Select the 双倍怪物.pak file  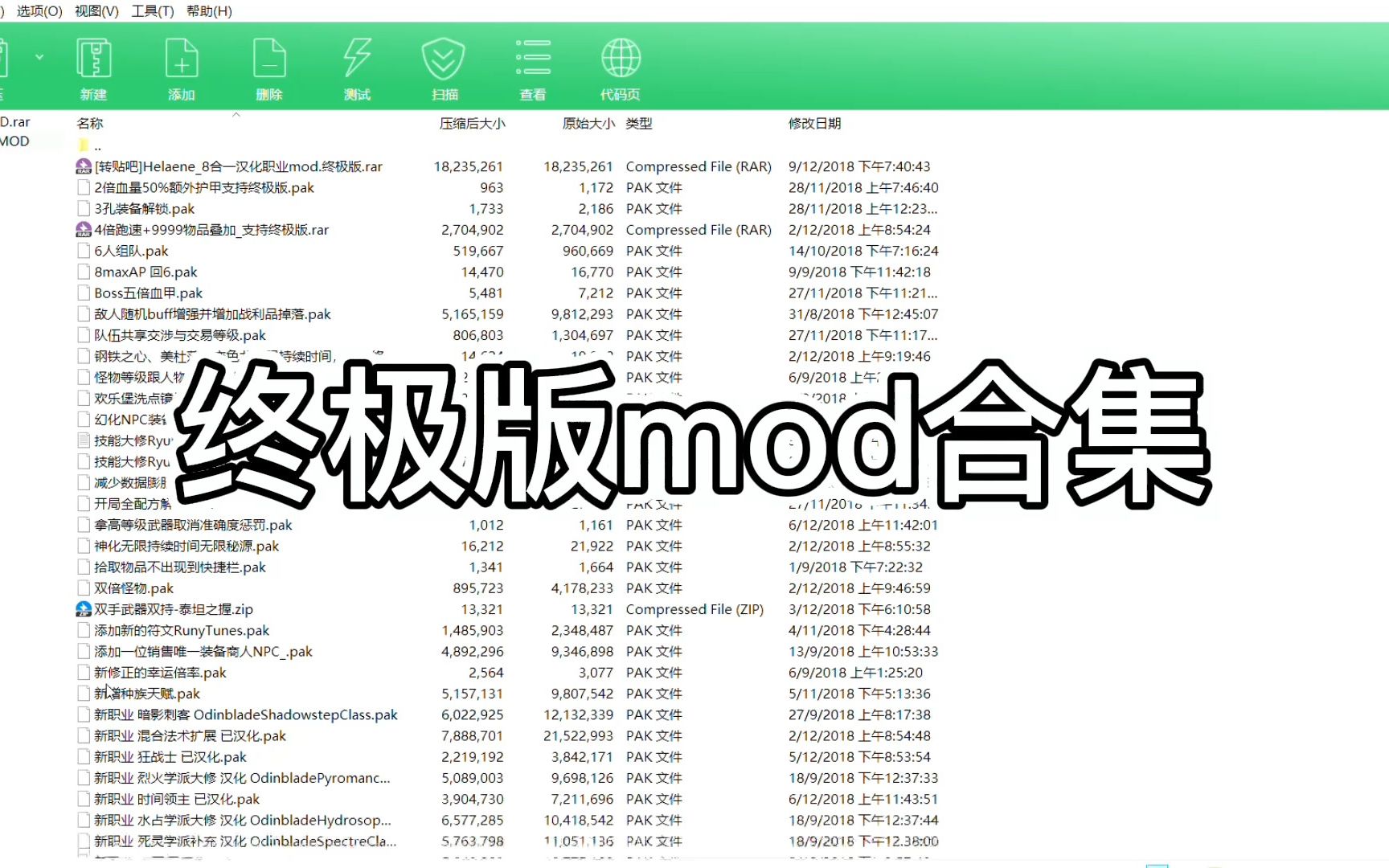133,588
